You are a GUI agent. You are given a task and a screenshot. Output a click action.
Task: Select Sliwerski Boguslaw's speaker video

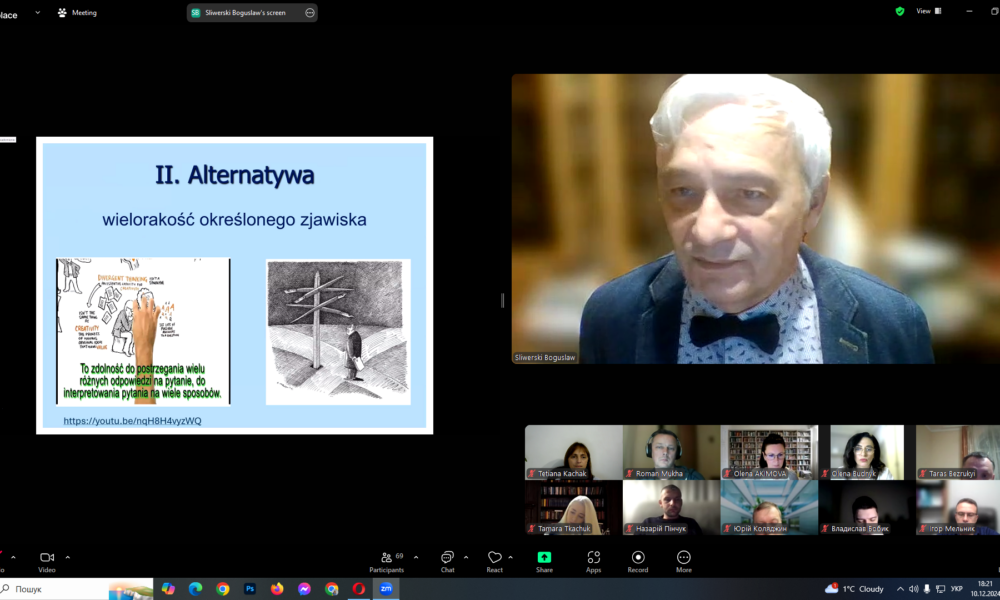pos(756,219)
